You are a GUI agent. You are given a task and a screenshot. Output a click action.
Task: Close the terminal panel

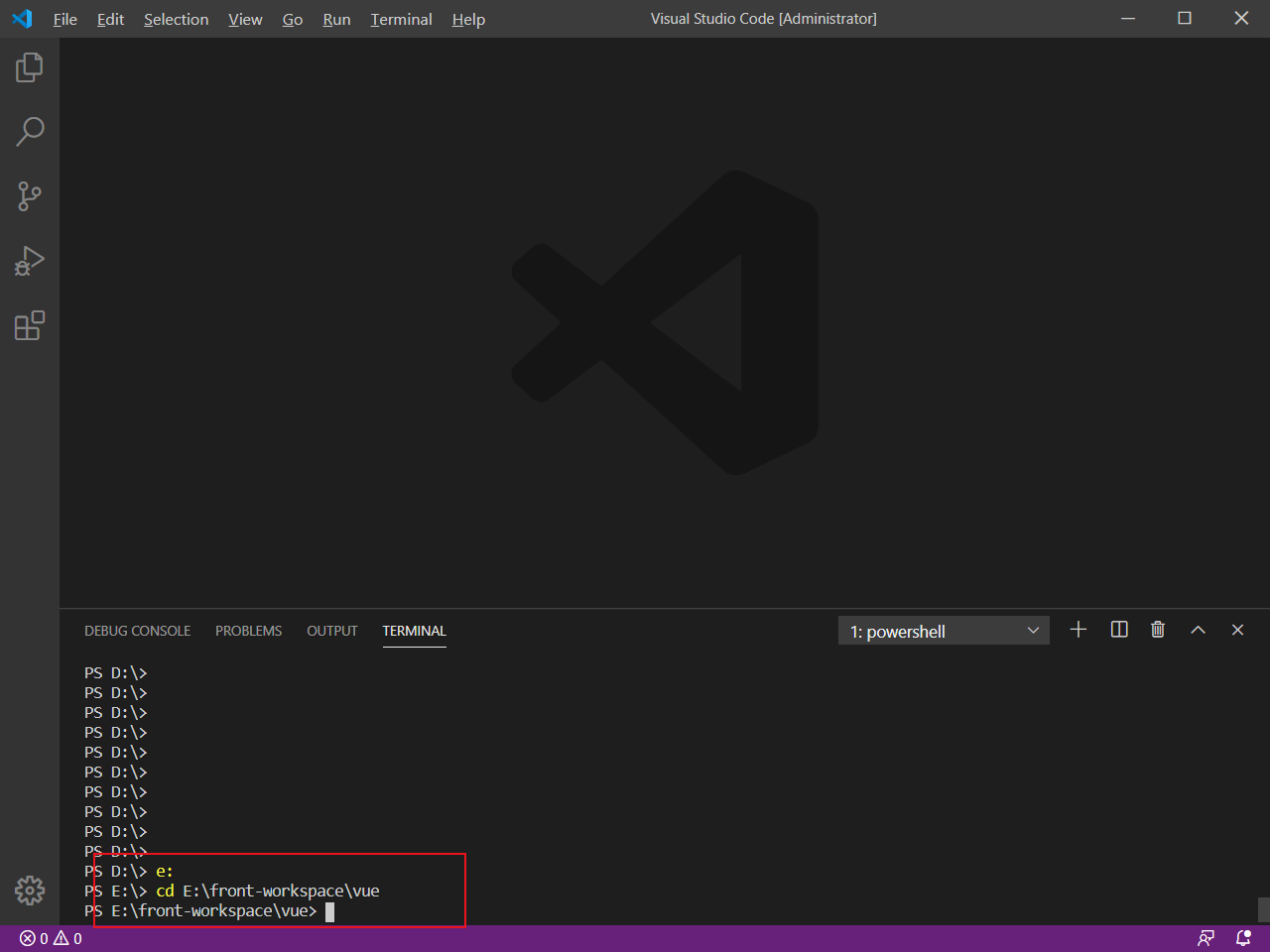[1237, 629]
